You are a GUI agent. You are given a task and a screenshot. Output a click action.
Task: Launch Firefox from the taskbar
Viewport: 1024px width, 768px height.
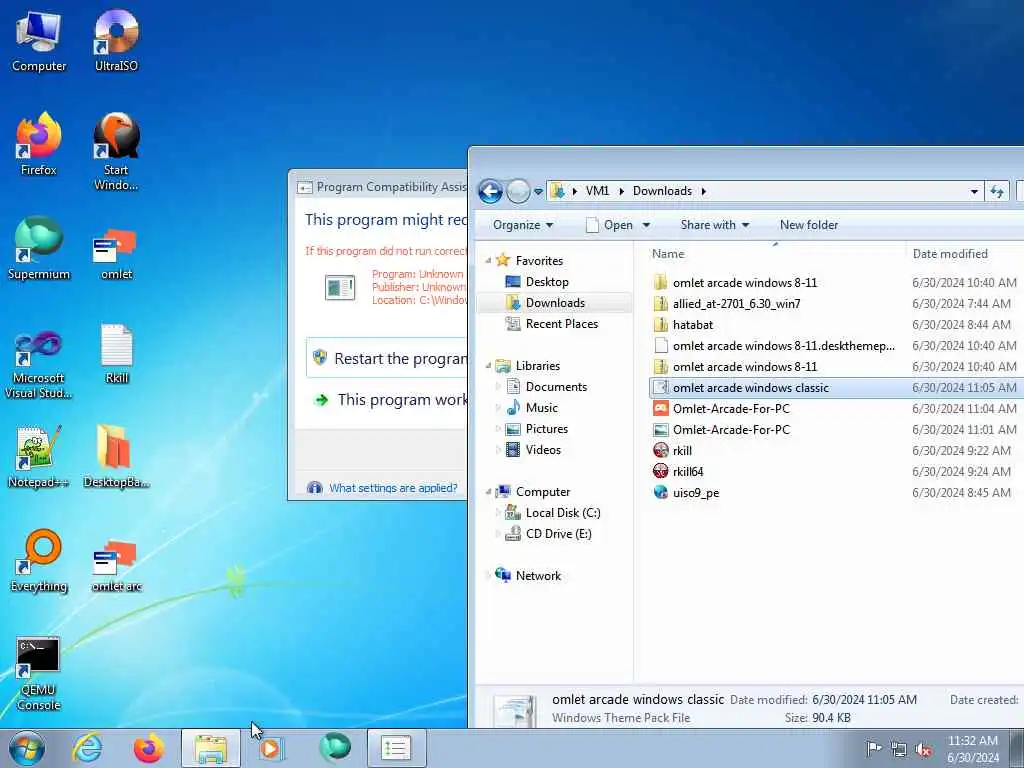tap(149, 748)
